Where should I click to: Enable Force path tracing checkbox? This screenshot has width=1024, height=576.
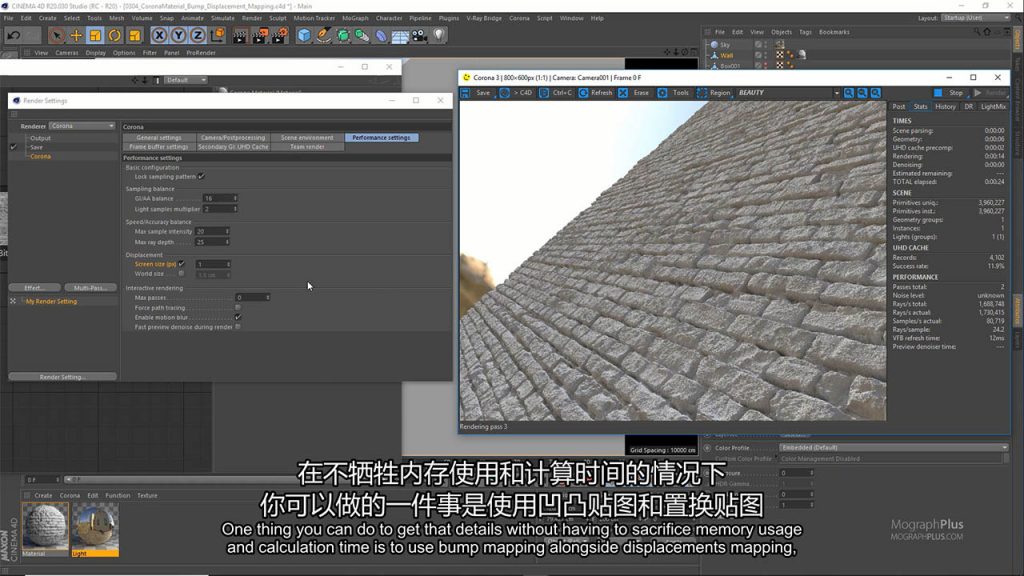click(x=238, y=308)
